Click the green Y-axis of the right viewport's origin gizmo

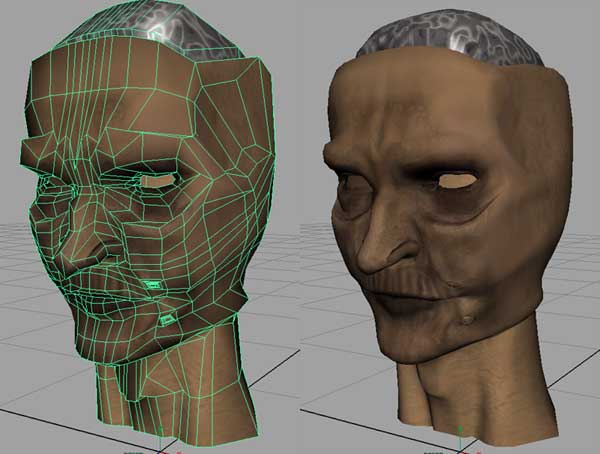tap(460, 438)
